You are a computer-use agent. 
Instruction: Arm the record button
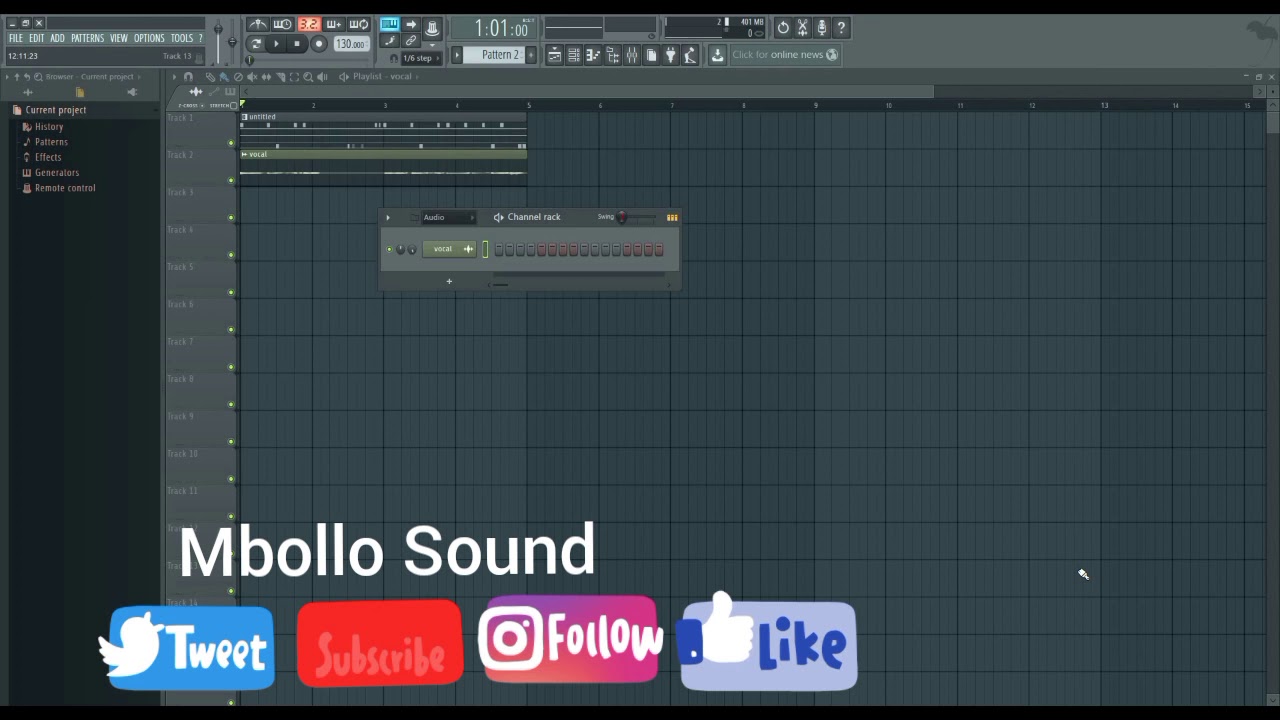pos(318,43)
